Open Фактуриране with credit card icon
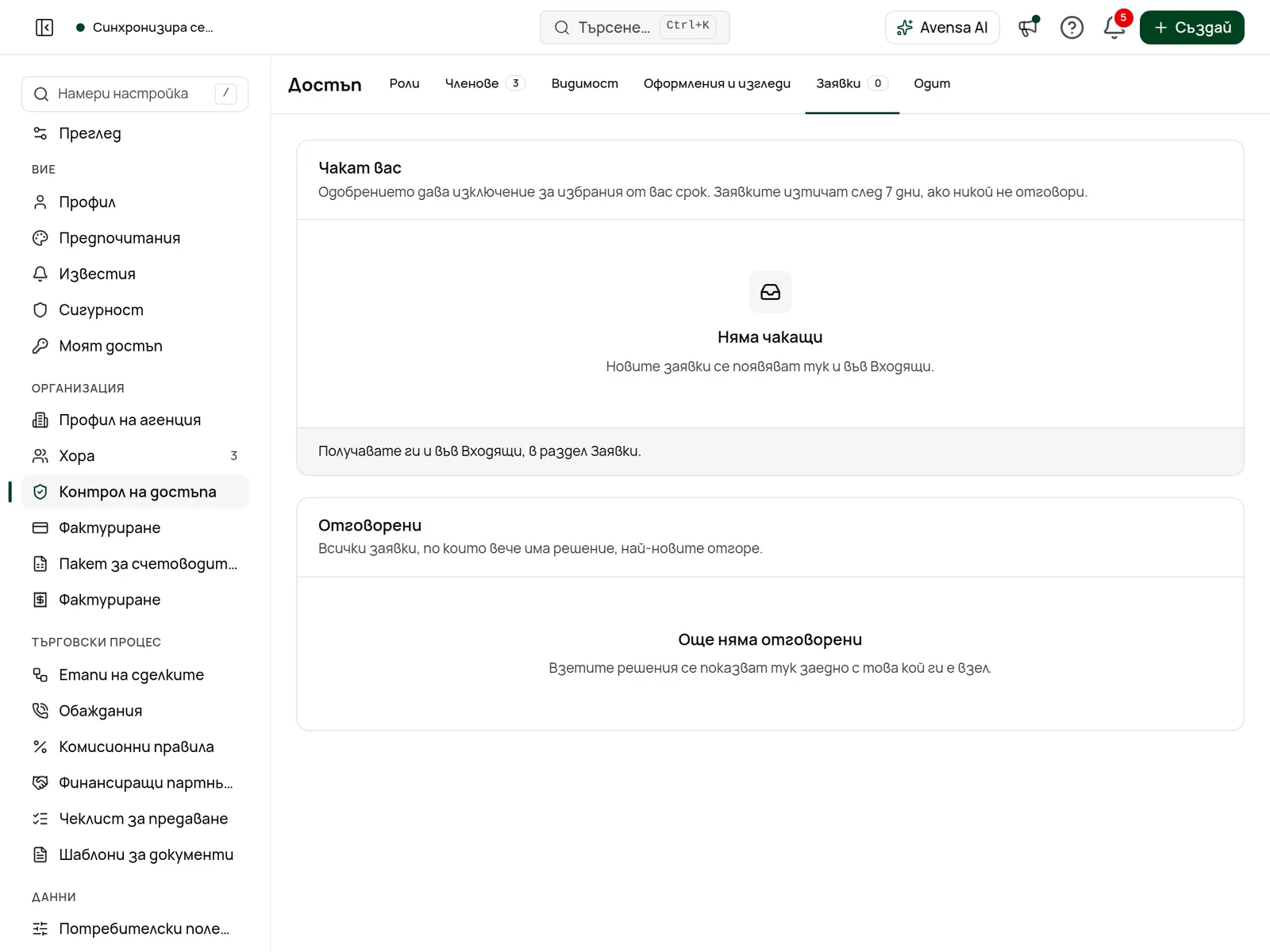The width and height of the screenshot is (1270, 952). click(x=135, y=528)
